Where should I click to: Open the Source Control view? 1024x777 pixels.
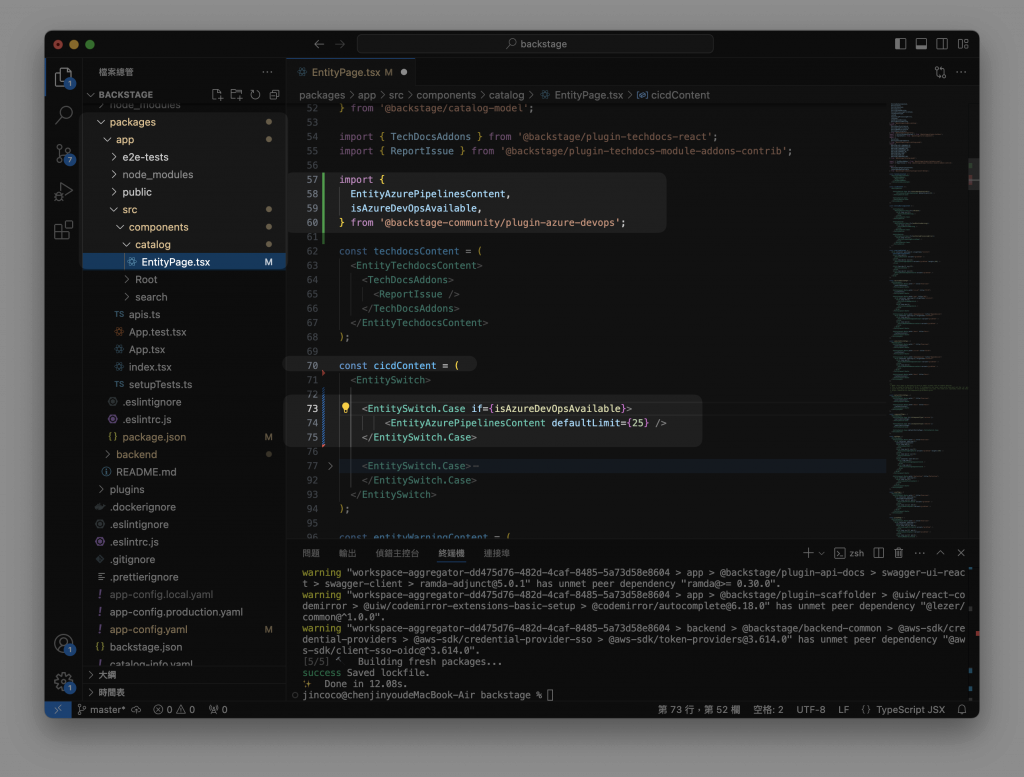(63, 154)
